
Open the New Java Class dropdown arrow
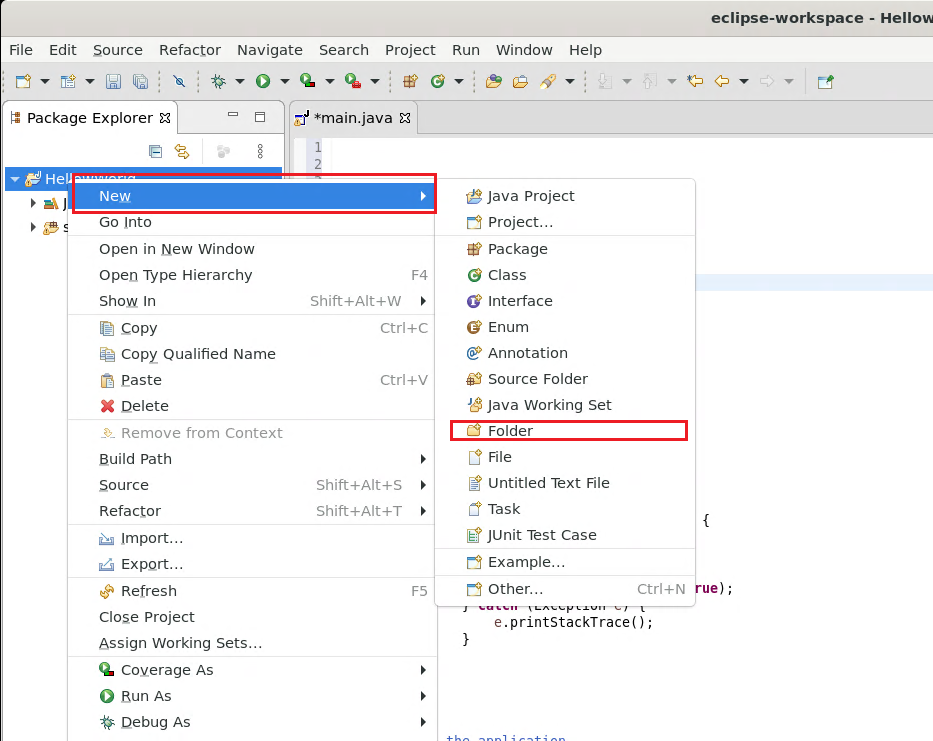(459, 81)
